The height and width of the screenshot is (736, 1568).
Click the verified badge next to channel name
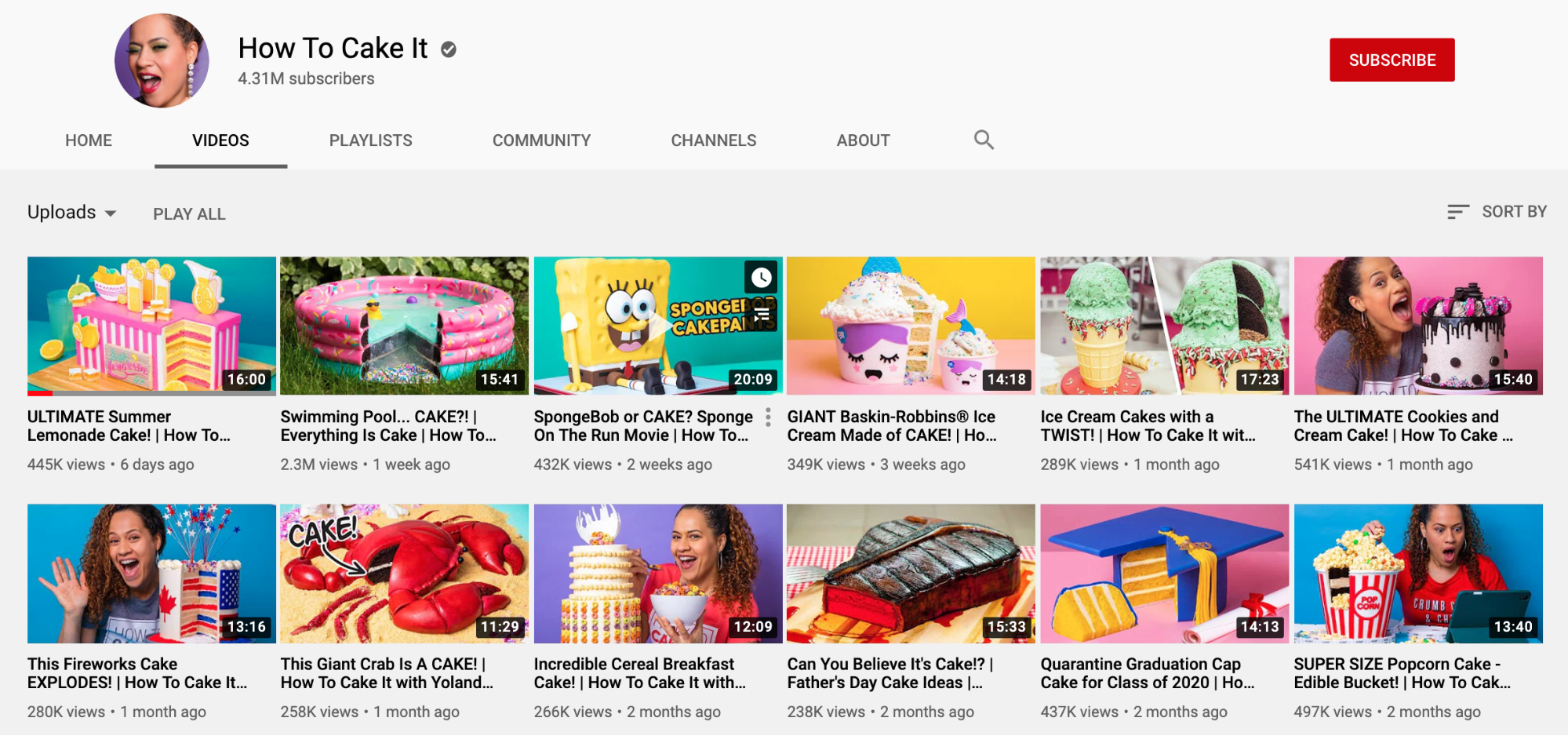click(448, 49)
